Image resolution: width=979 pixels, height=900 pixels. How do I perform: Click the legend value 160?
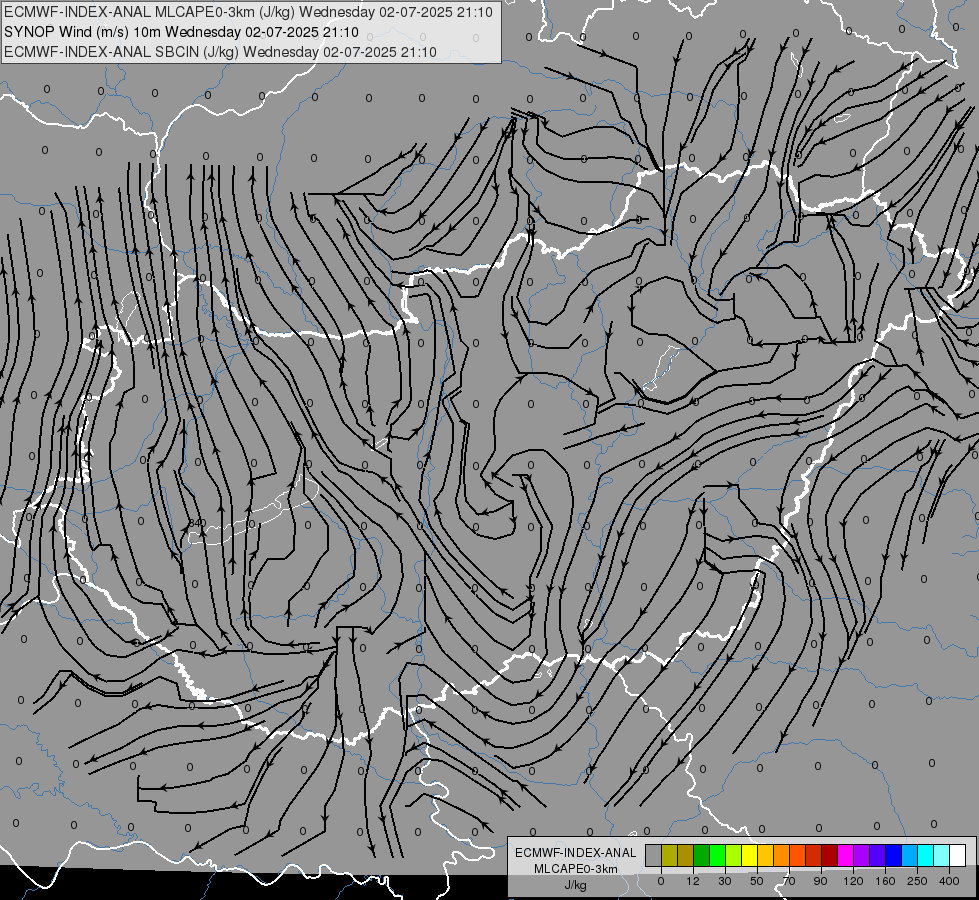(x=885, y=881)
